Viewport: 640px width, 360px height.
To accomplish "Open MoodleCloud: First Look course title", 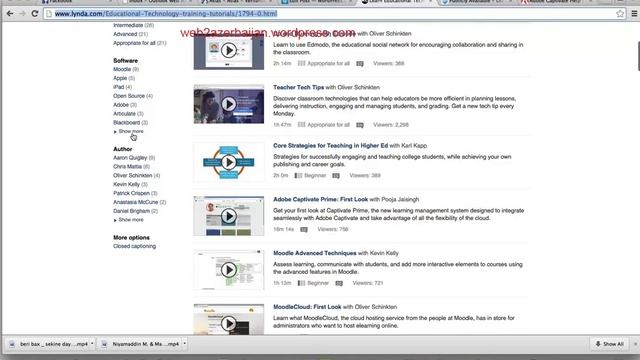I will 307,307.
